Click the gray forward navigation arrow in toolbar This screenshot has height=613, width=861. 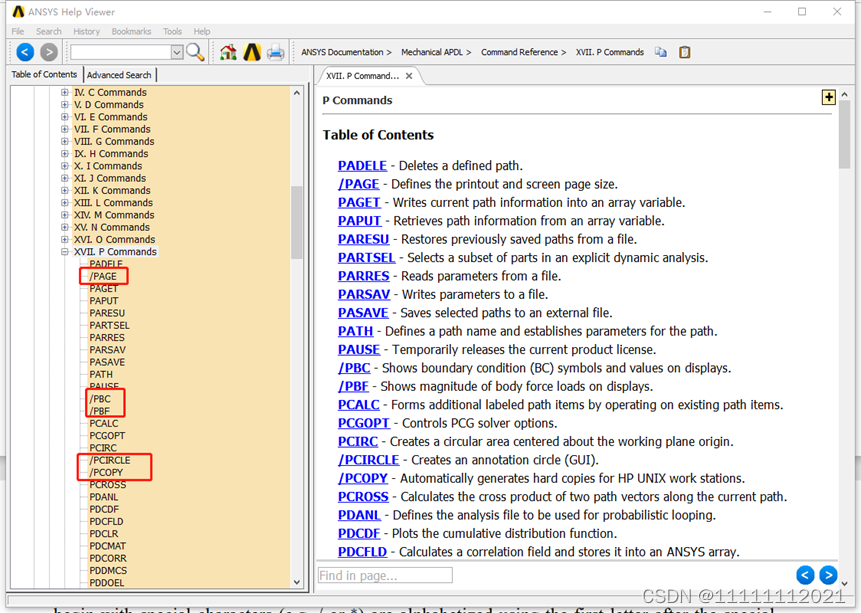(x=49, y=52)
